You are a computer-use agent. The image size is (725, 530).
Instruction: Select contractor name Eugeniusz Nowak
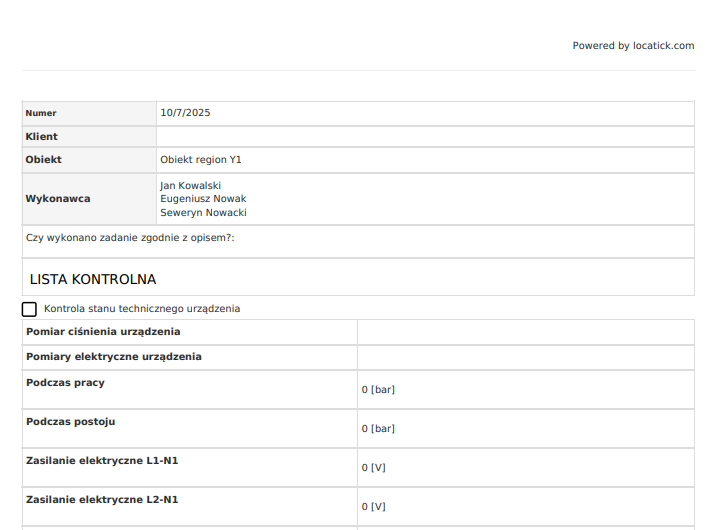(203, 198)
